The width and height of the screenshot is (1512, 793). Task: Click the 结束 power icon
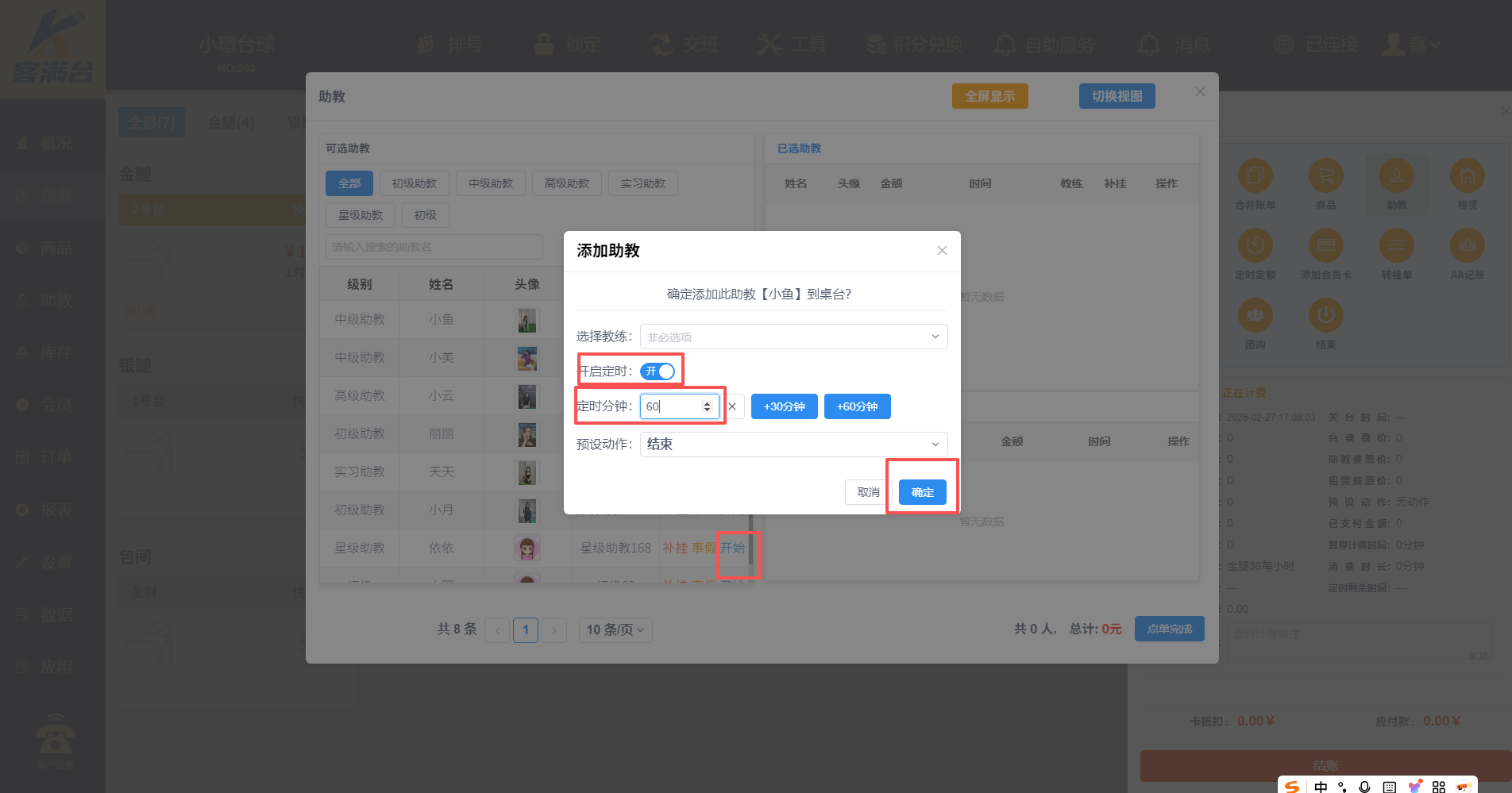click(x=1325, y=315)
